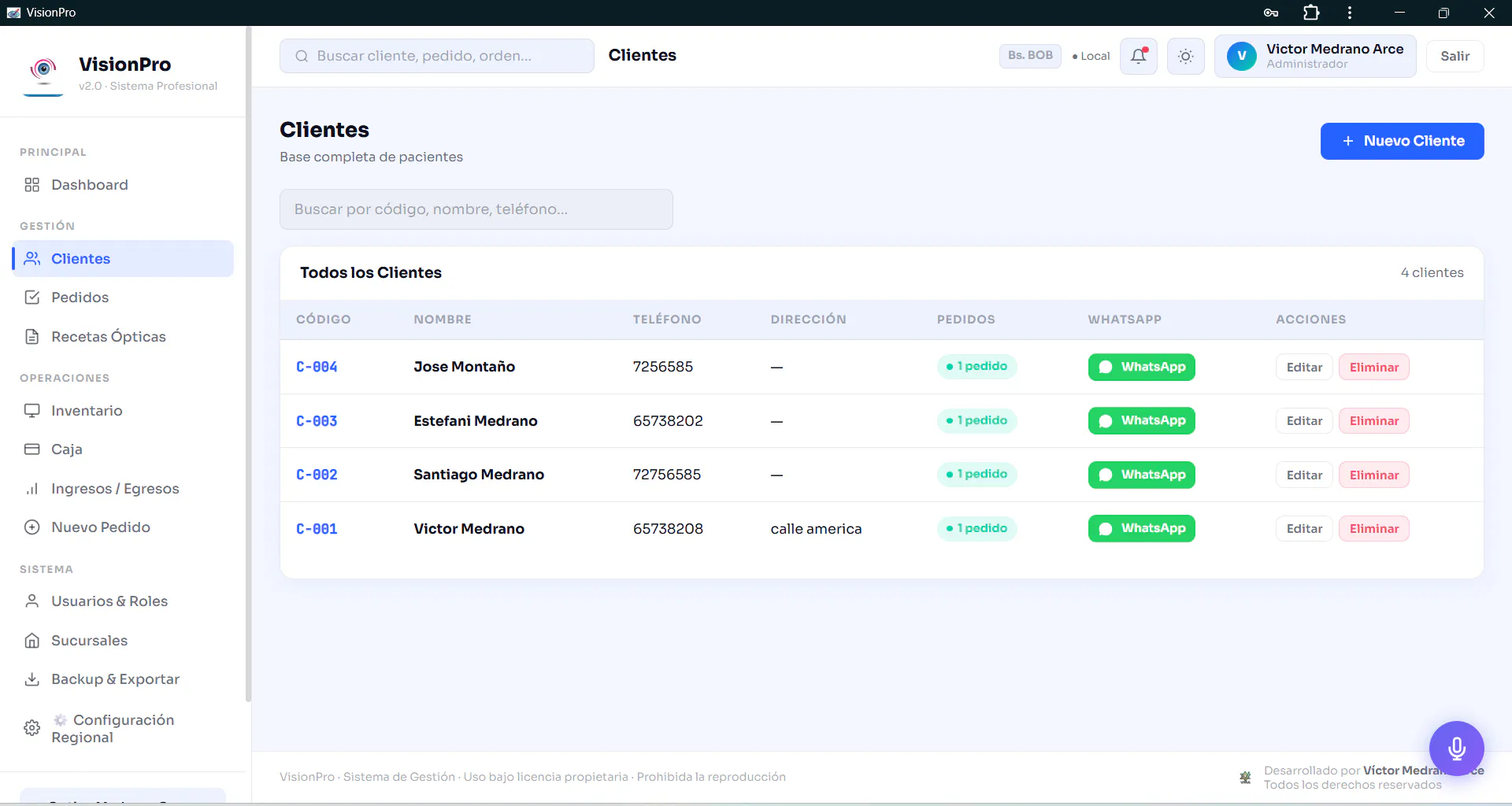The width and height of the screenshot is (1512, 806).
Task: Log out using Salir button
Action: point(1455,56)
